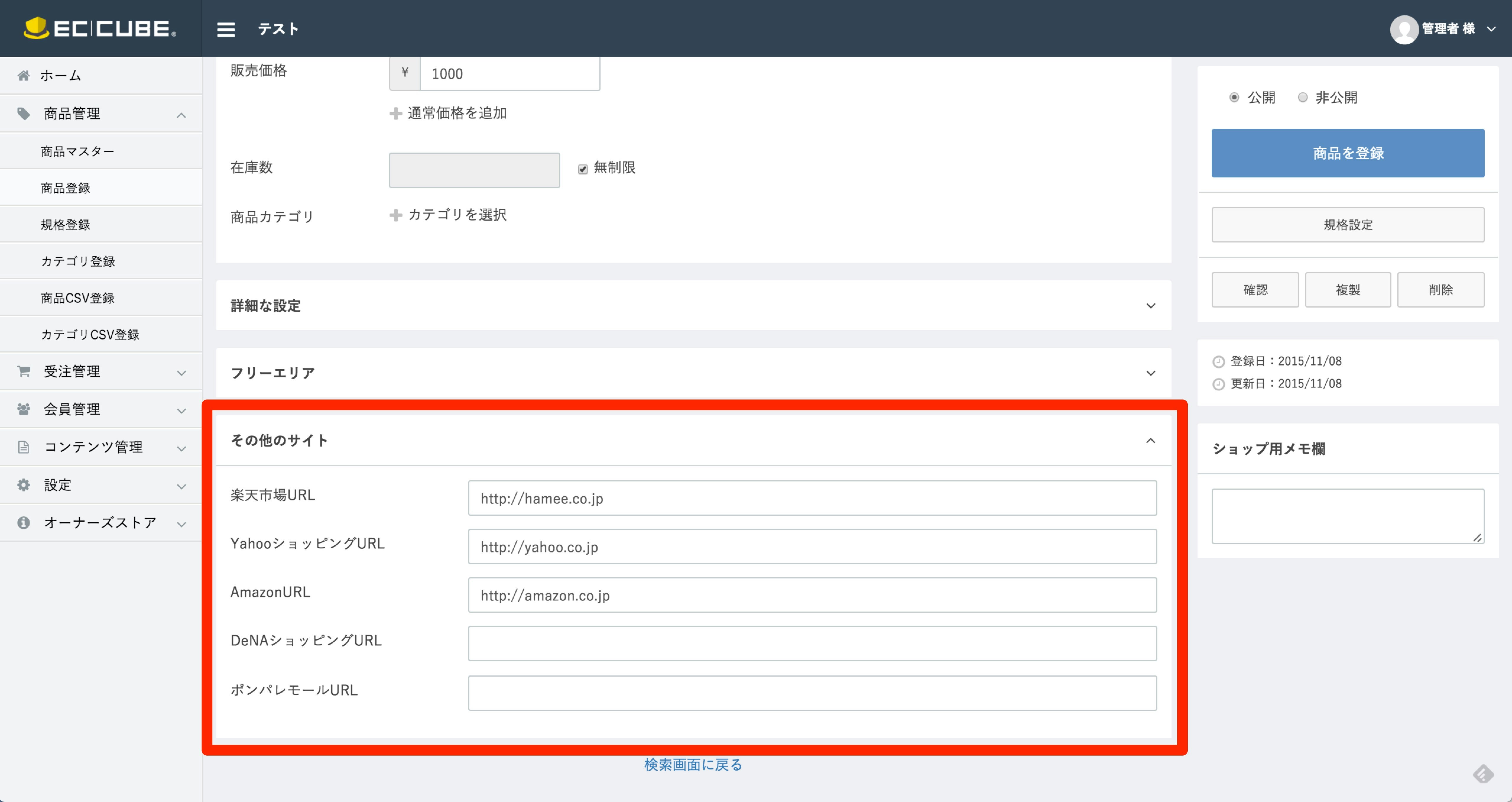Click the 削除 button
The height and width of the screenshot is (802, 1512).
pyautogui.click(x=1440, y=290)
